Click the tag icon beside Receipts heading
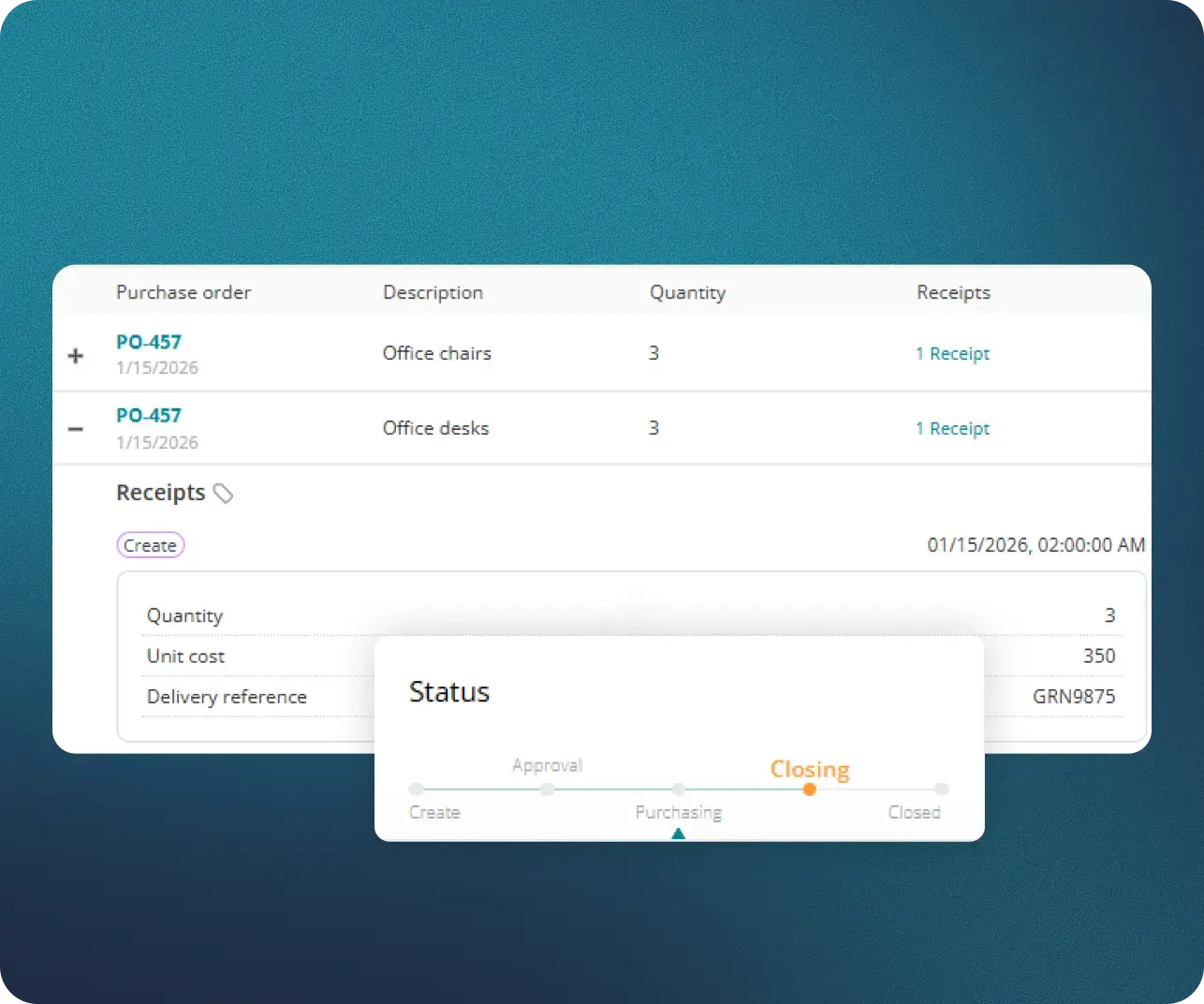Viewport: 1204px width, 1004px height. click(223, 494)
